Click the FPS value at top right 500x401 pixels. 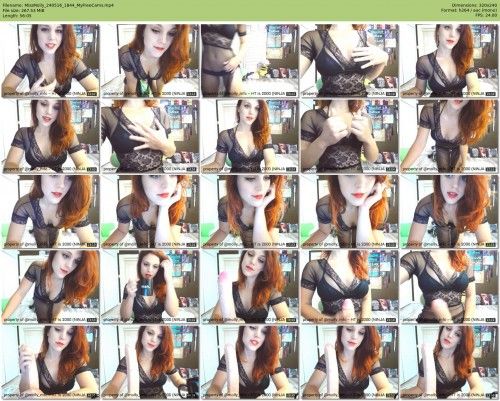(487, 15)
